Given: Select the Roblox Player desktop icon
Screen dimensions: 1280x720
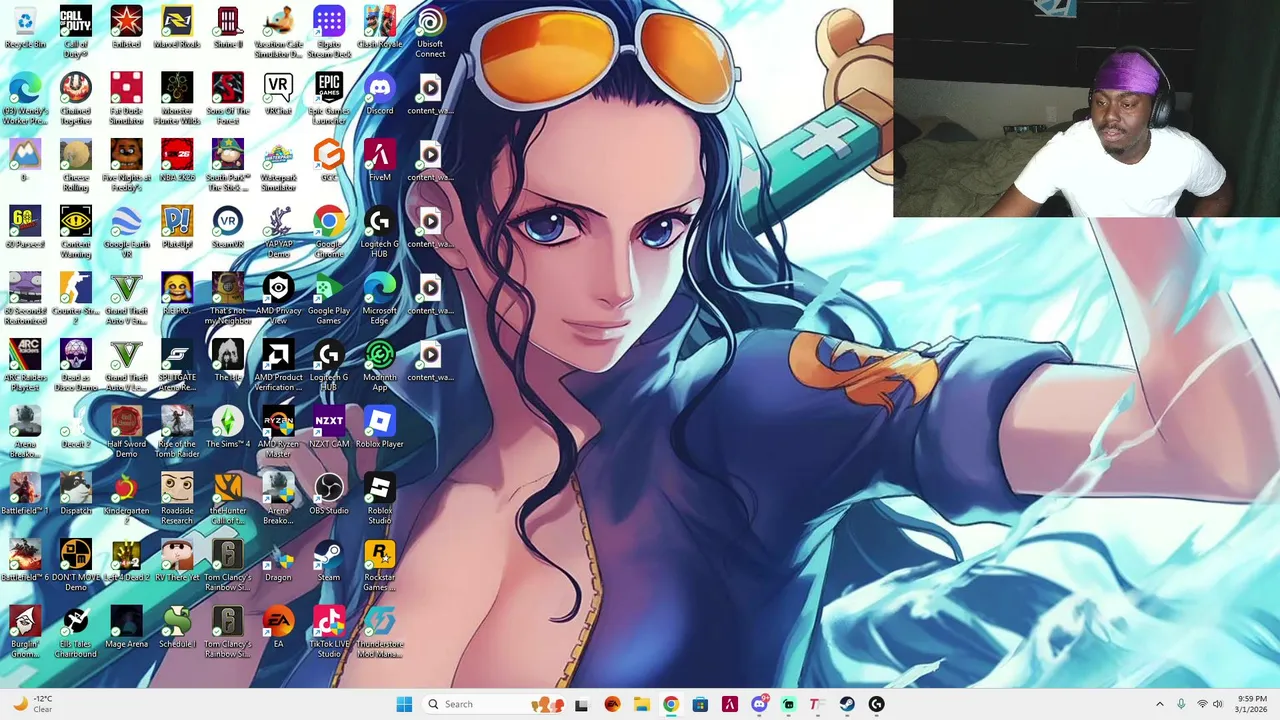Looking at the screenshot, I should tap(379, 428).
